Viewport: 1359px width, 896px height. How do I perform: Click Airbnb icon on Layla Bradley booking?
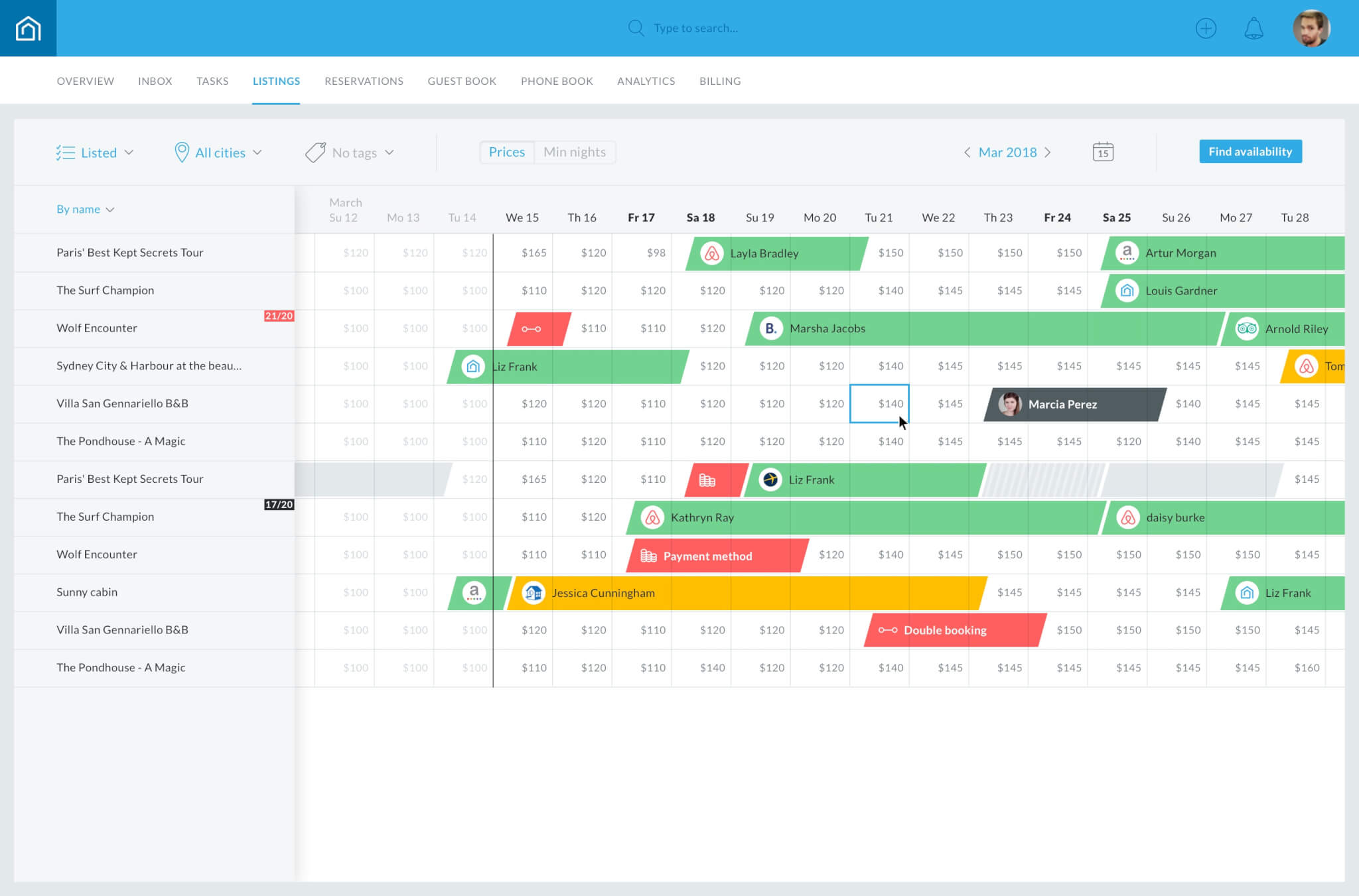coord(711,253)
